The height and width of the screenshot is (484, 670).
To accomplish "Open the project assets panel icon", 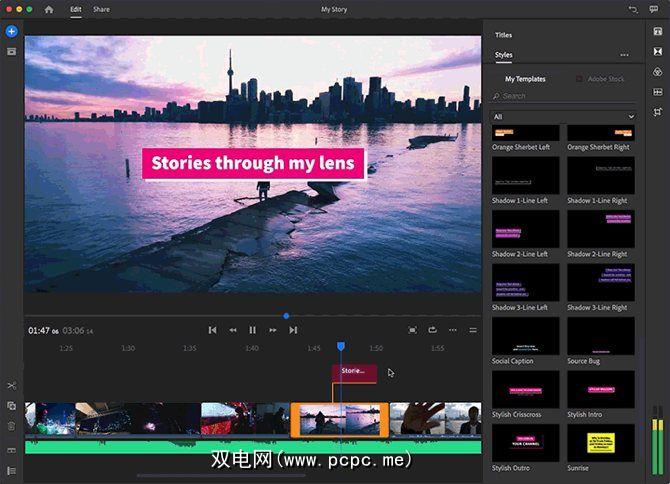I will 12,52.
